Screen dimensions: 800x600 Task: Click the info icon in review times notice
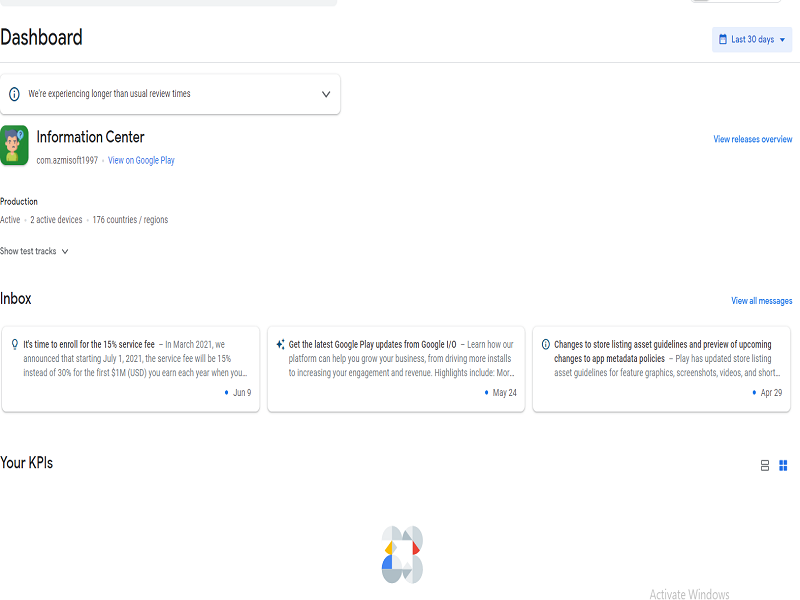pos(14,94)
